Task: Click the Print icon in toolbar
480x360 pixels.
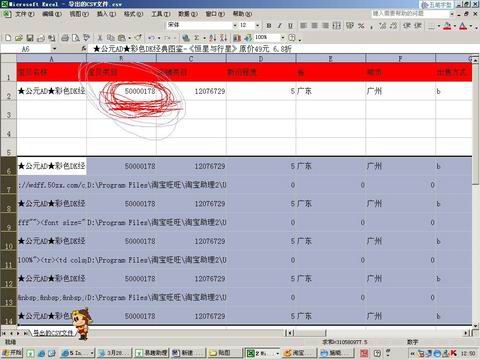Action: (65, 38)
